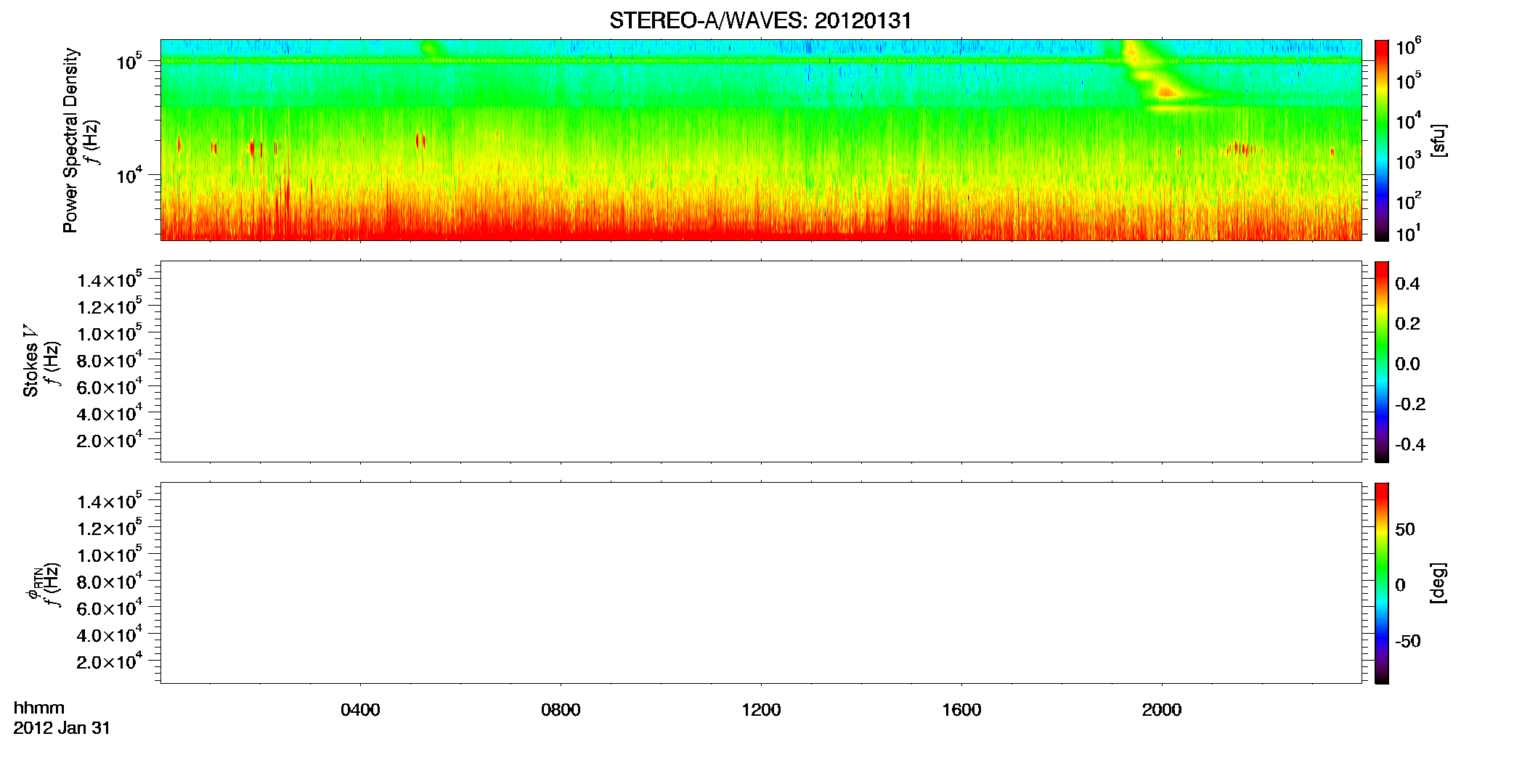Click the "hhmm" time format label

pos(39,709)
